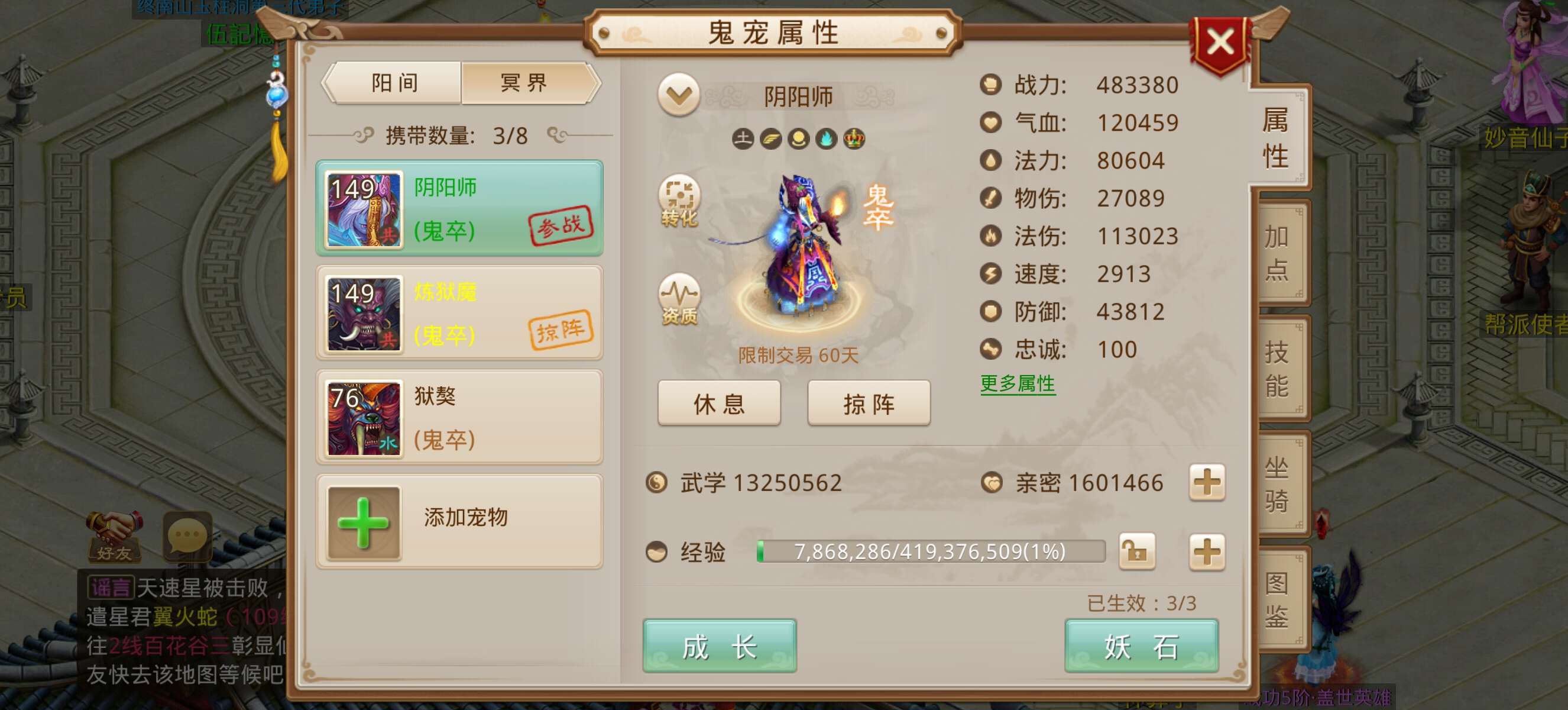Tap the crown element icon under 阴阳师
Screen dimensions: 1568x710
point(853,139)
